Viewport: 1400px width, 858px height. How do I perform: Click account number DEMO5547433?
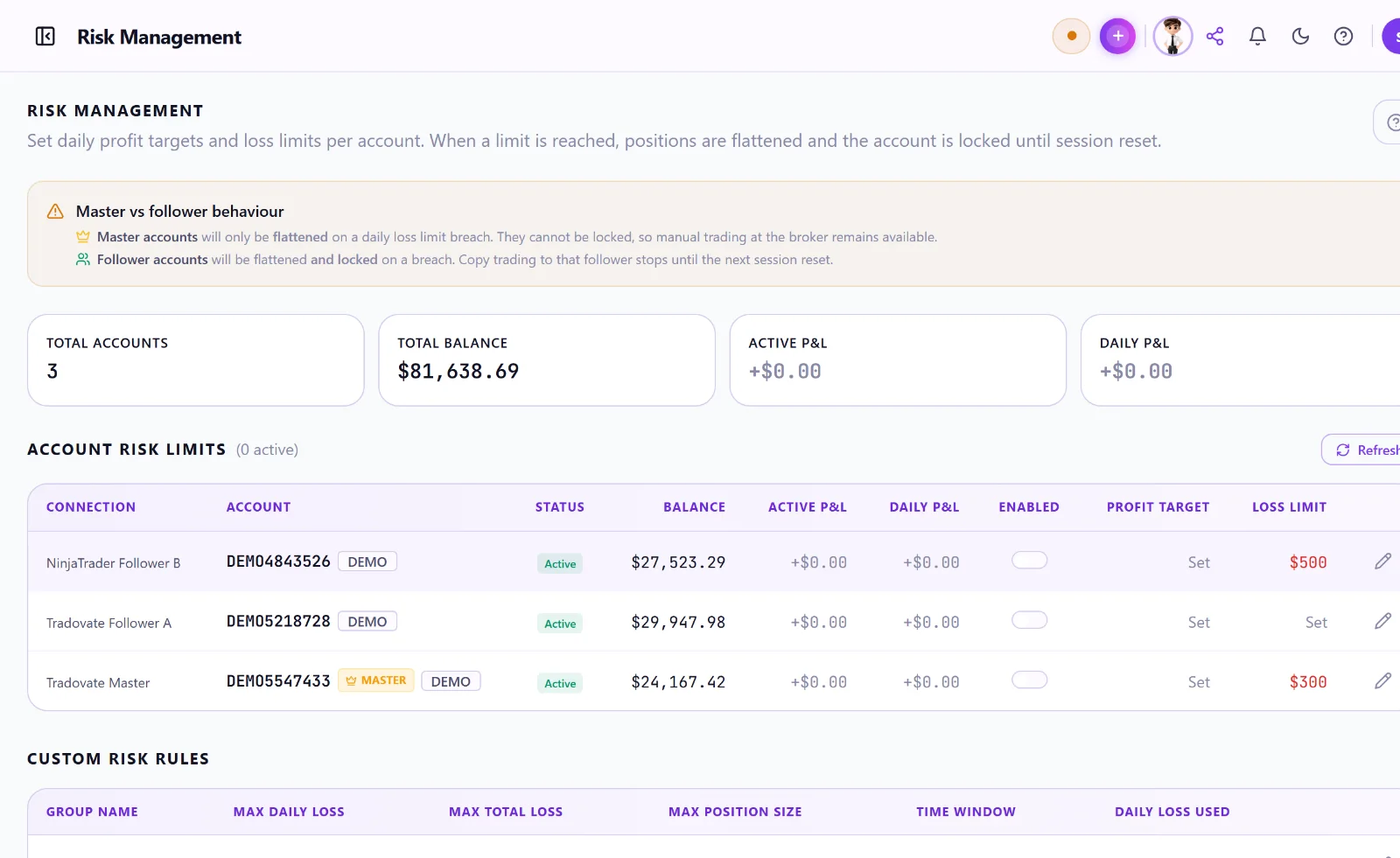coord(278,680)
